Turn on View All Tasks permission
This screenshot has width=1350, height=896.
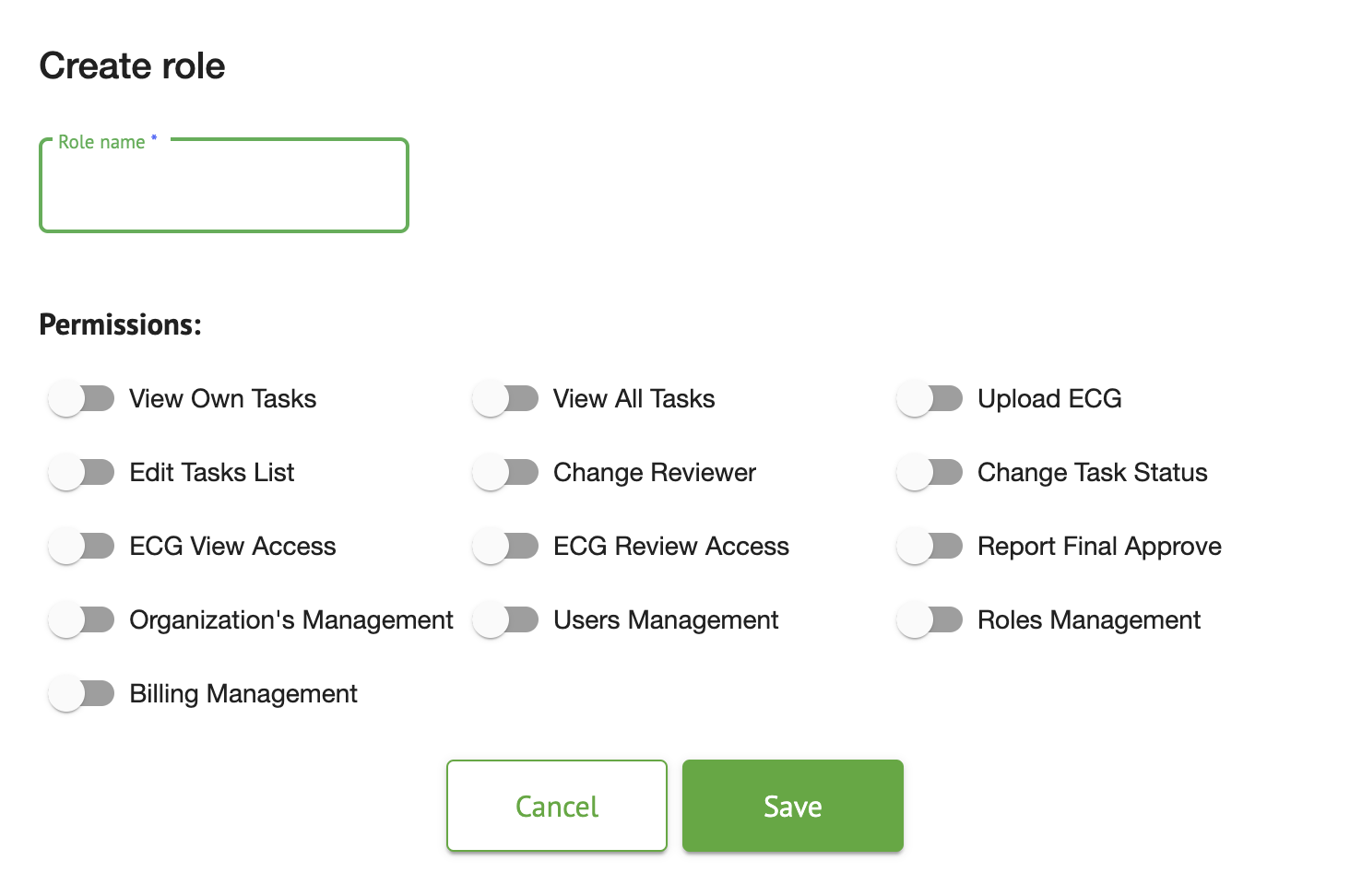[505, 399]
